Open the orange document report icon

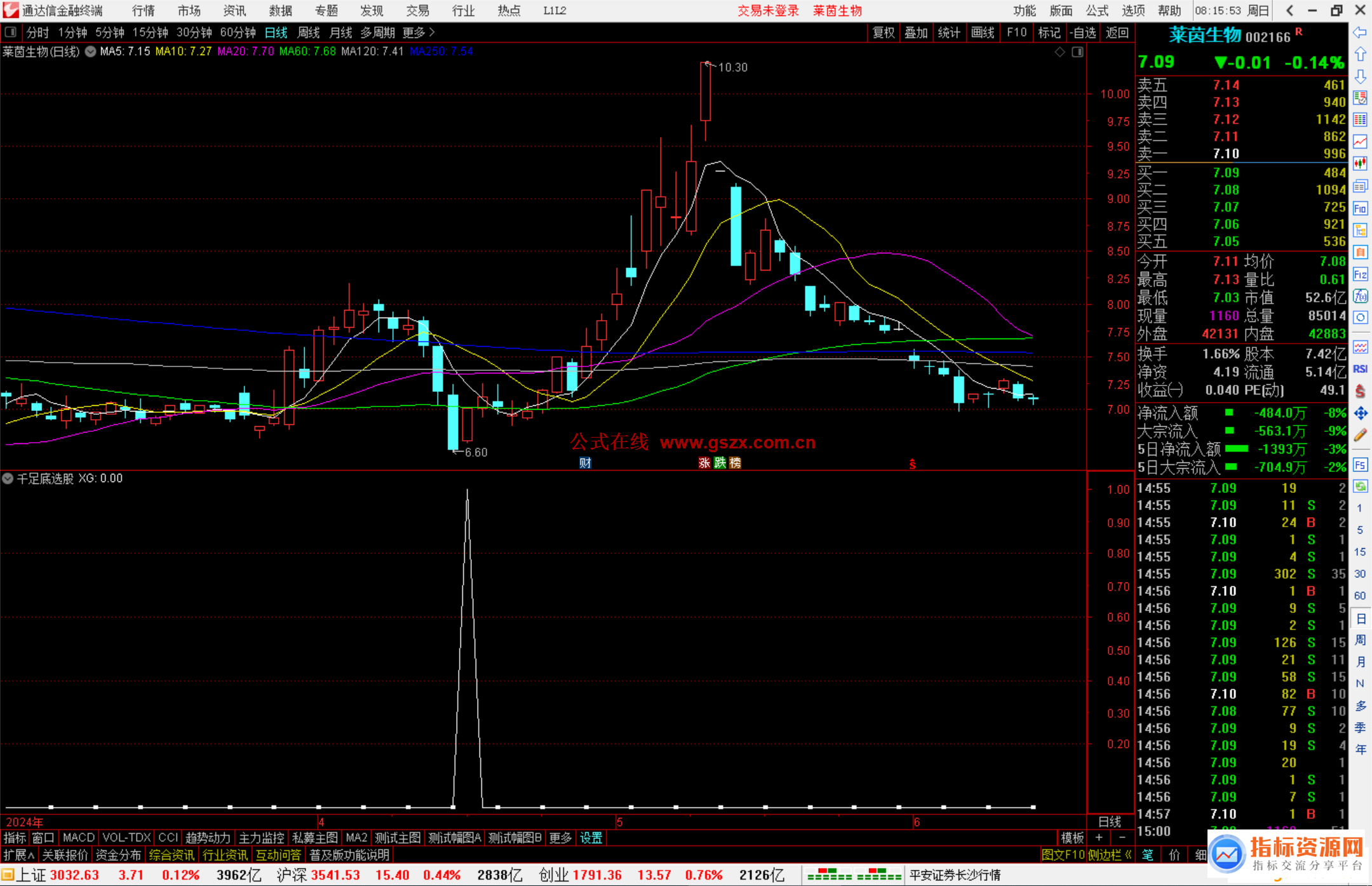(1360, 252)
